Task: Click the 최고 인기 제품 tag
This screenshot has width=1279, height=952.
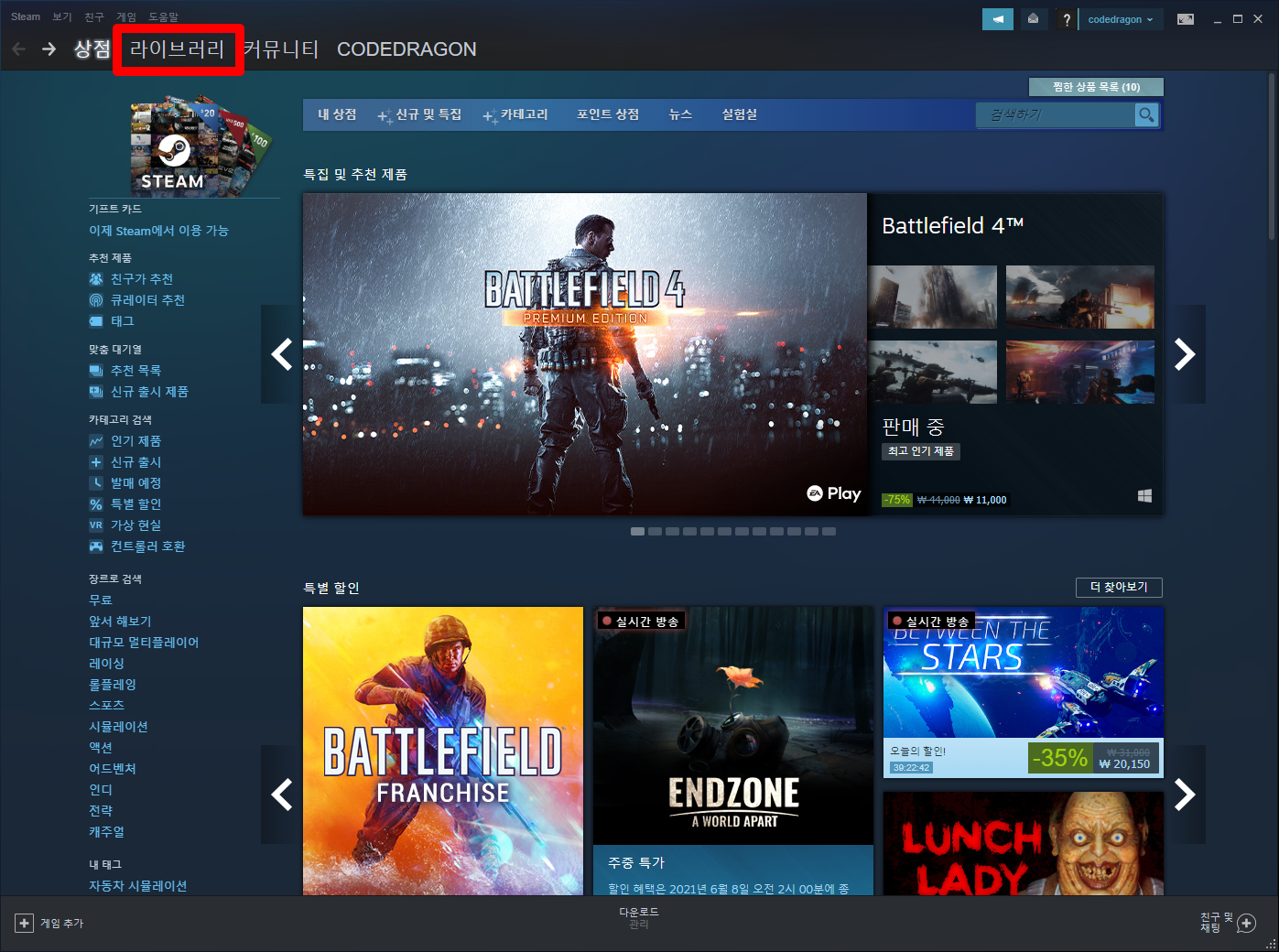Action: (x=921, y=451)
